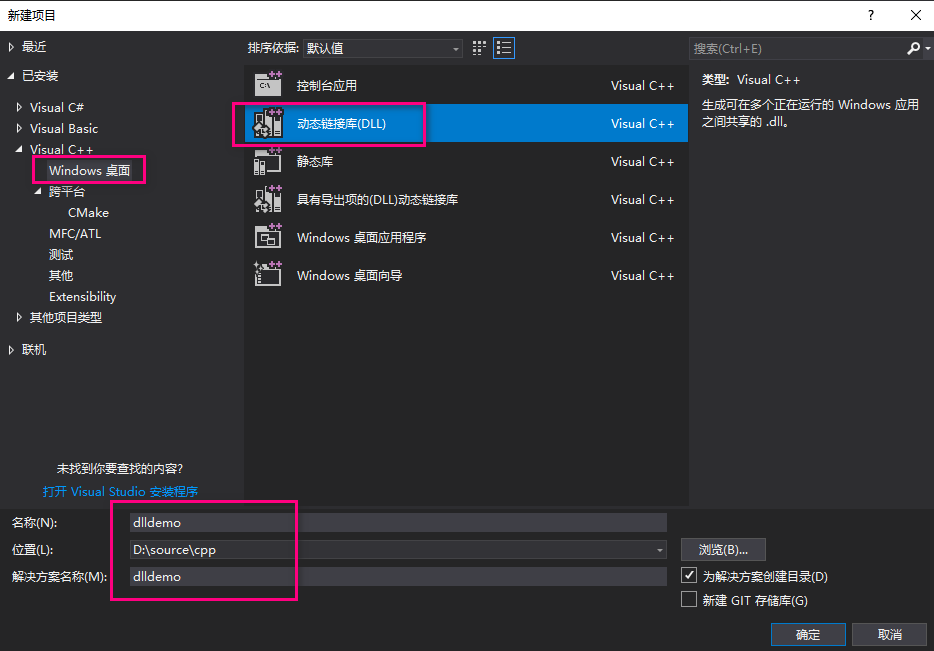
Task: Select MFC/ATL tree item
Action: click(x=75, y=233)
